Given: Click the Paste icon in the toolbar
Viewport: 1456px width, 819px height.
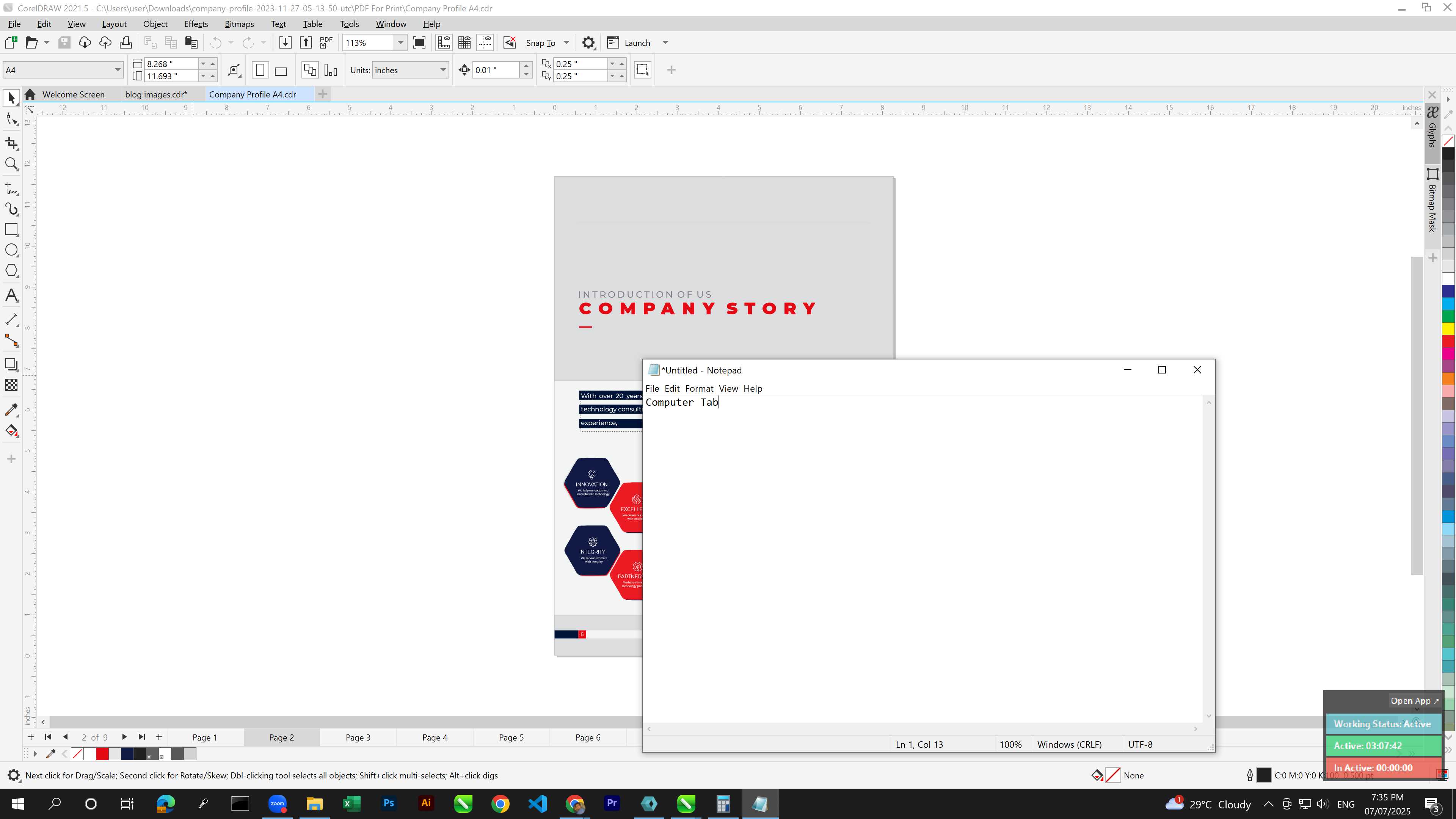Looking at the screenshot, I should [x=191, y=43].
